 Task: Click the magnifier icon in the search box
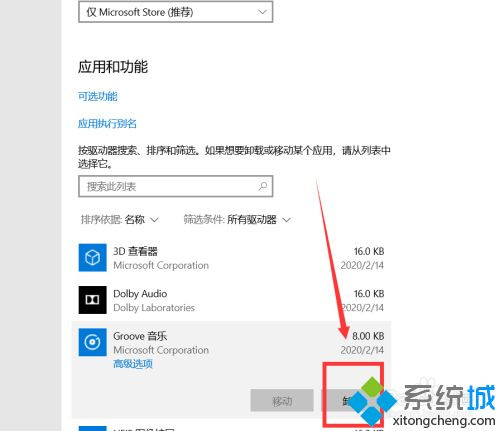[263, 186]
